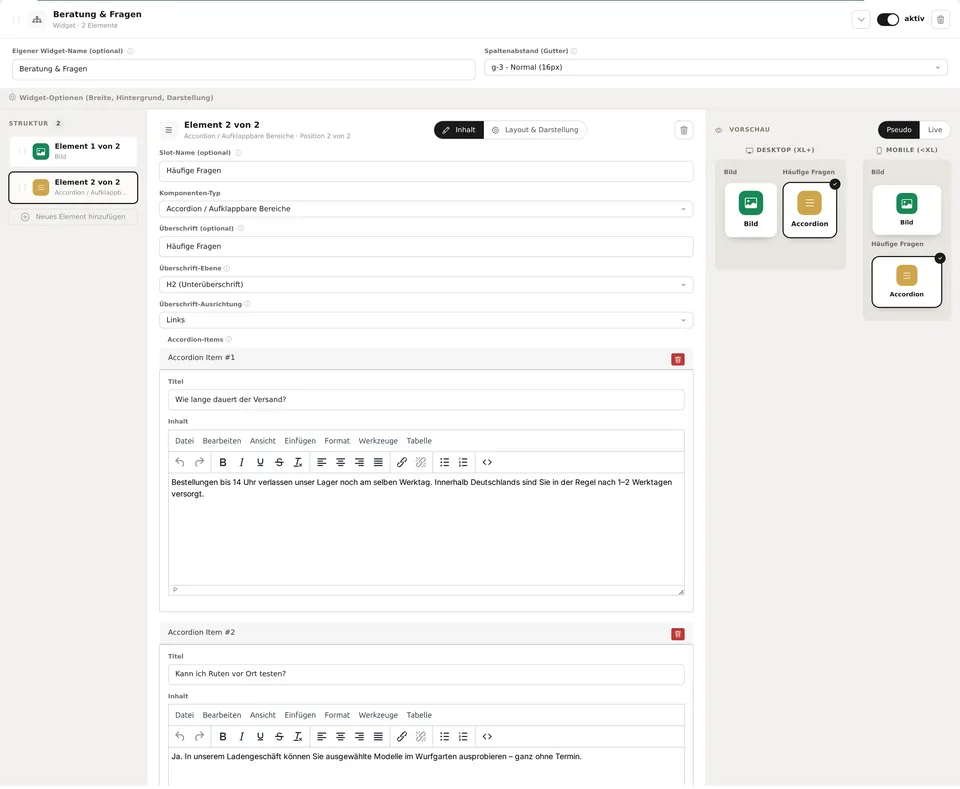Open Datei menu in Item #1 editor
The width and height of the screenshot is (960, 789).
[184, 441]
